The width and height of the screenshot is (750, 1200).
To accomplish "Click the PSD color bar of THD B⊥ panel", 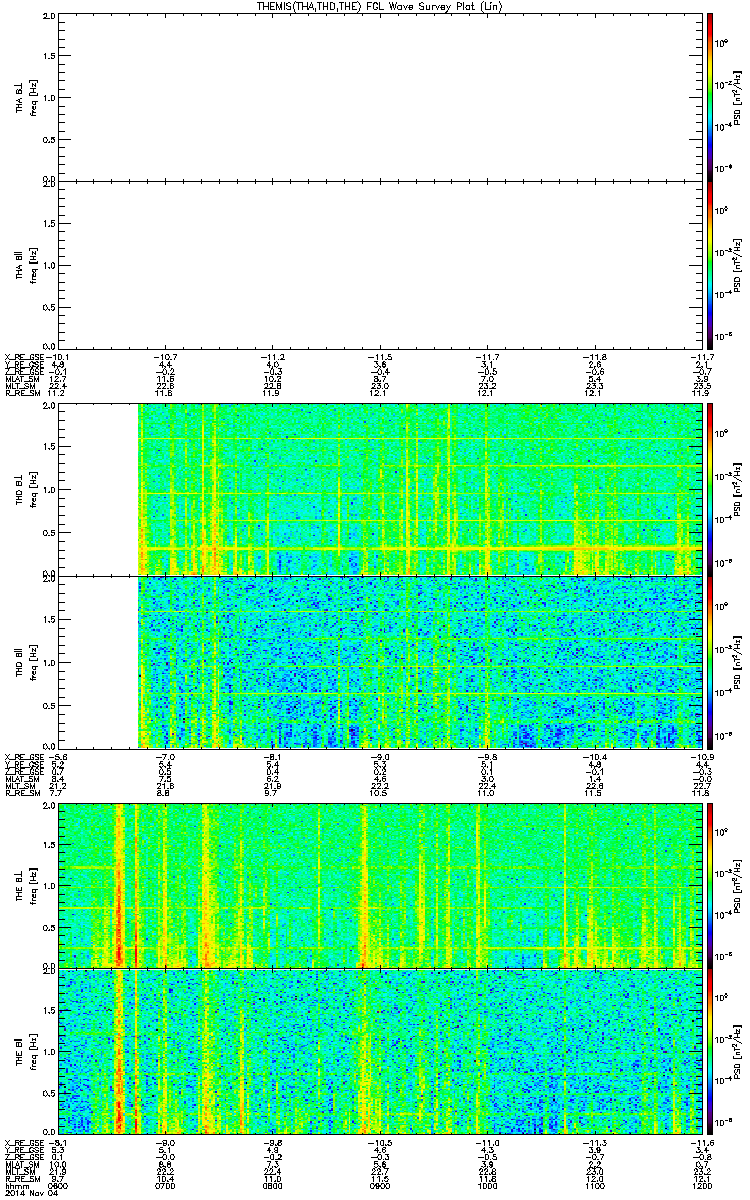I will coord(709,489).
